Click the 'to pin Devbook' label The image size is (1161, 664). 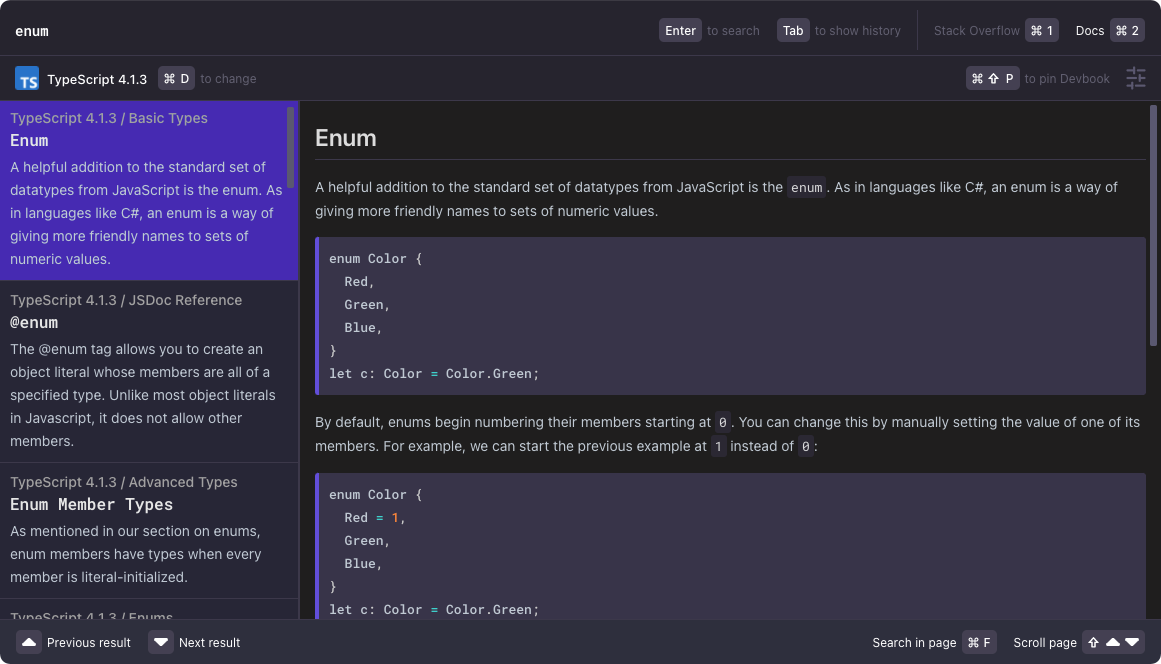1067,79
